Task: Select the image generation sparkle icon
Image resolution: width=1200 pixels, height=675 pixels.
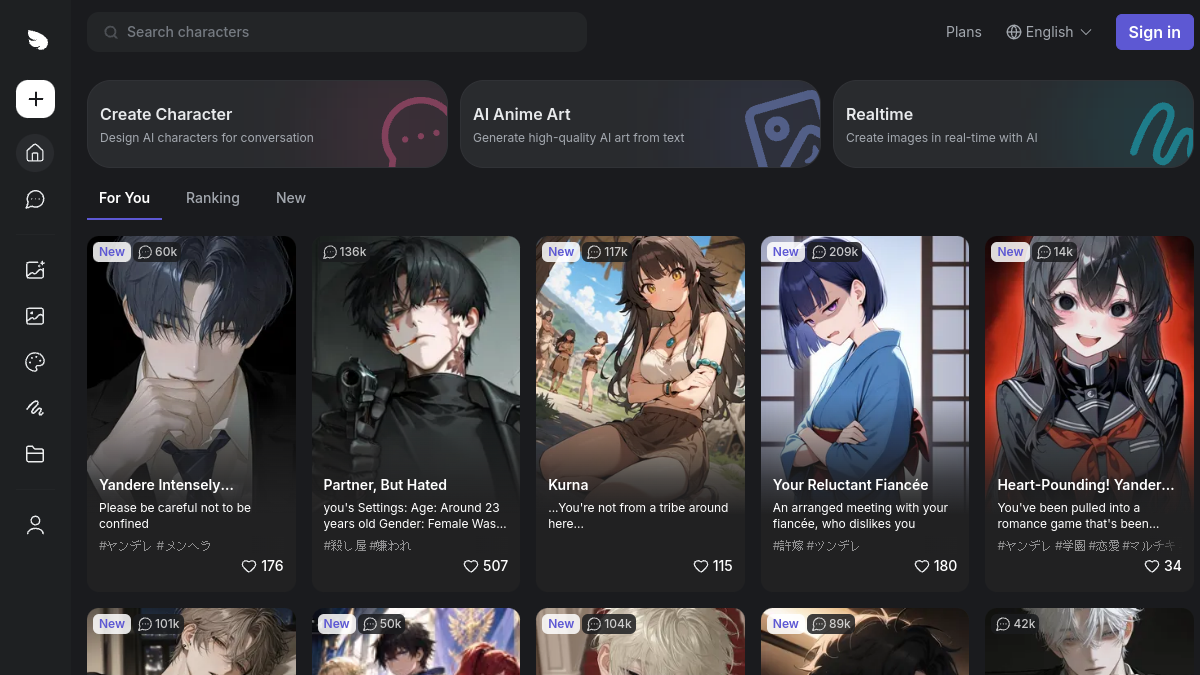Action: [35, 269]
